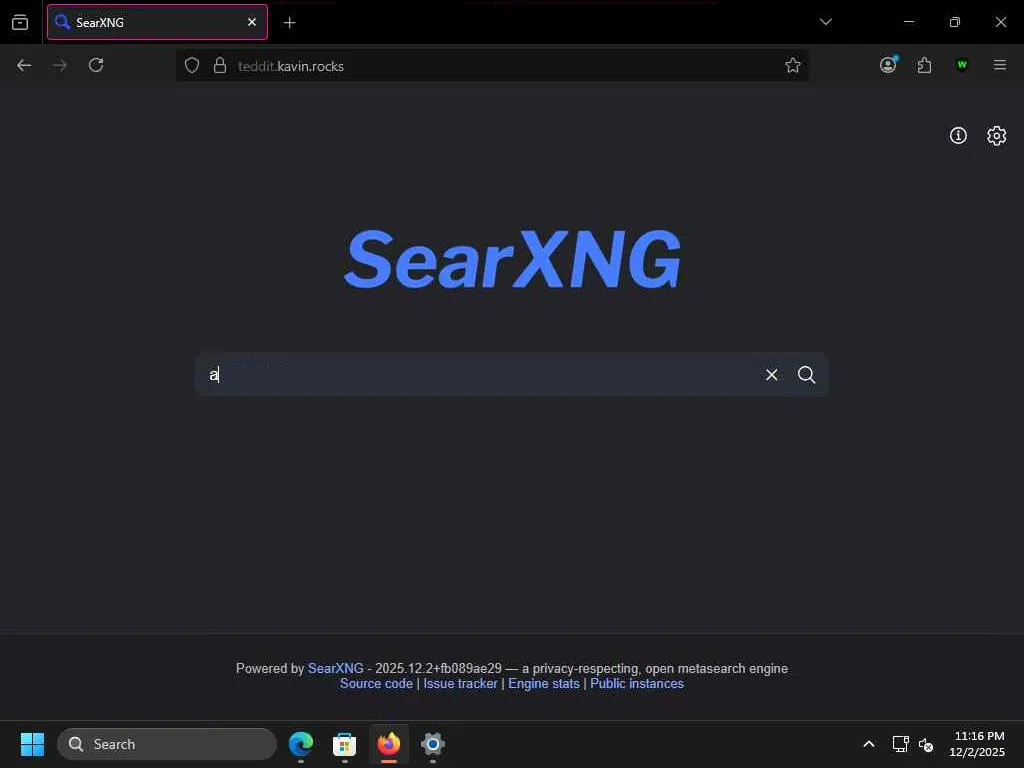The width and height of the screenshot is (1024, 768).
Task: Click the browser forward arrow
Action: [x=60, y=65]
